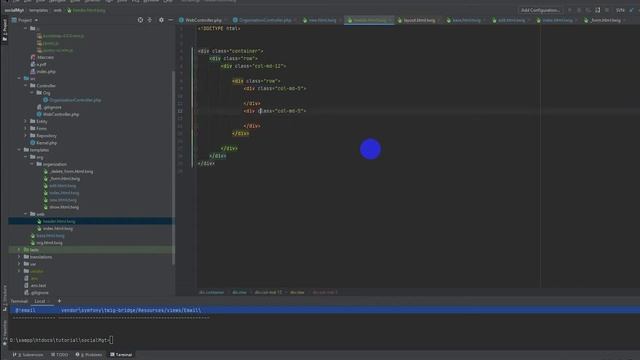Select WebController.php in project tree
The width and height of the screenshot is (640, 360).
point(61,114)
